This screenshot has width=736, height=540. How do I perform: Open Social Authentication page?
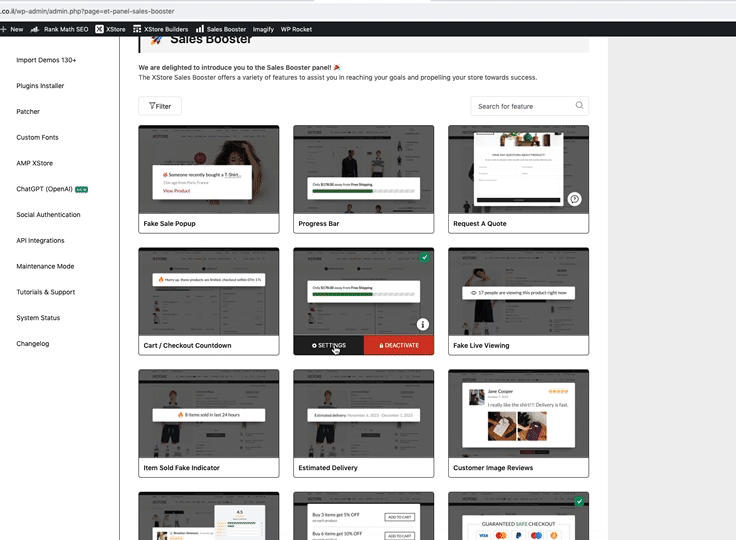(48, 215)
